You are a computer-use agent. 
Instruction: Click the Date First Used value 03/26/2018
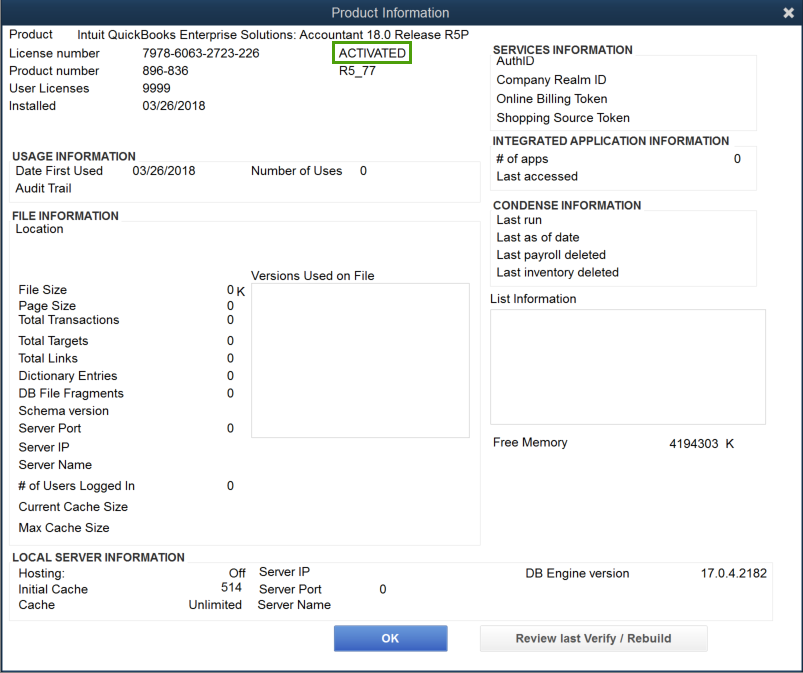[164, 171]
